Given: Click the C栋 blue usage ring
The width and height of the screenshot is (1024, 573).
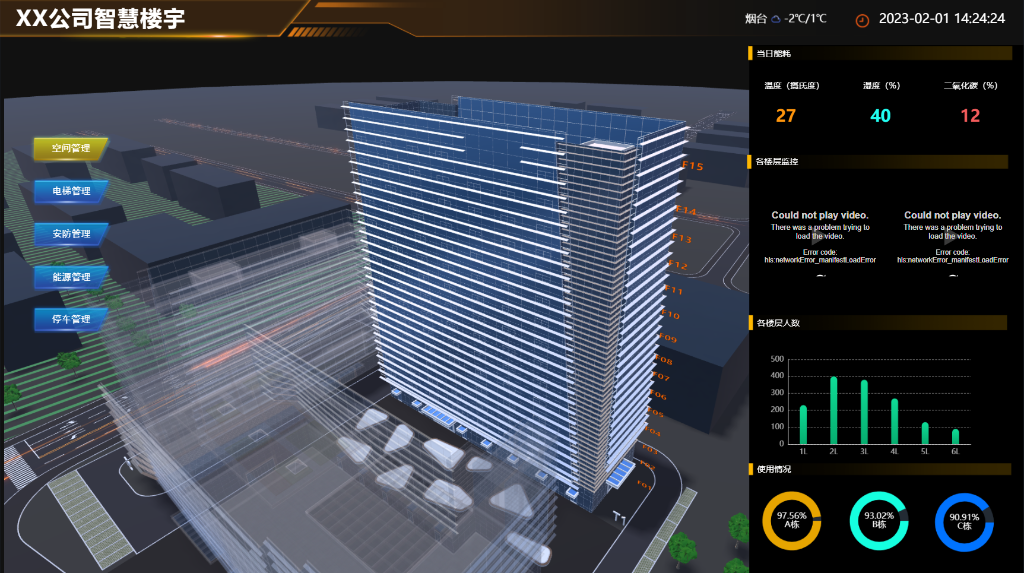Looking at the screenshot, I should [964, 520].
